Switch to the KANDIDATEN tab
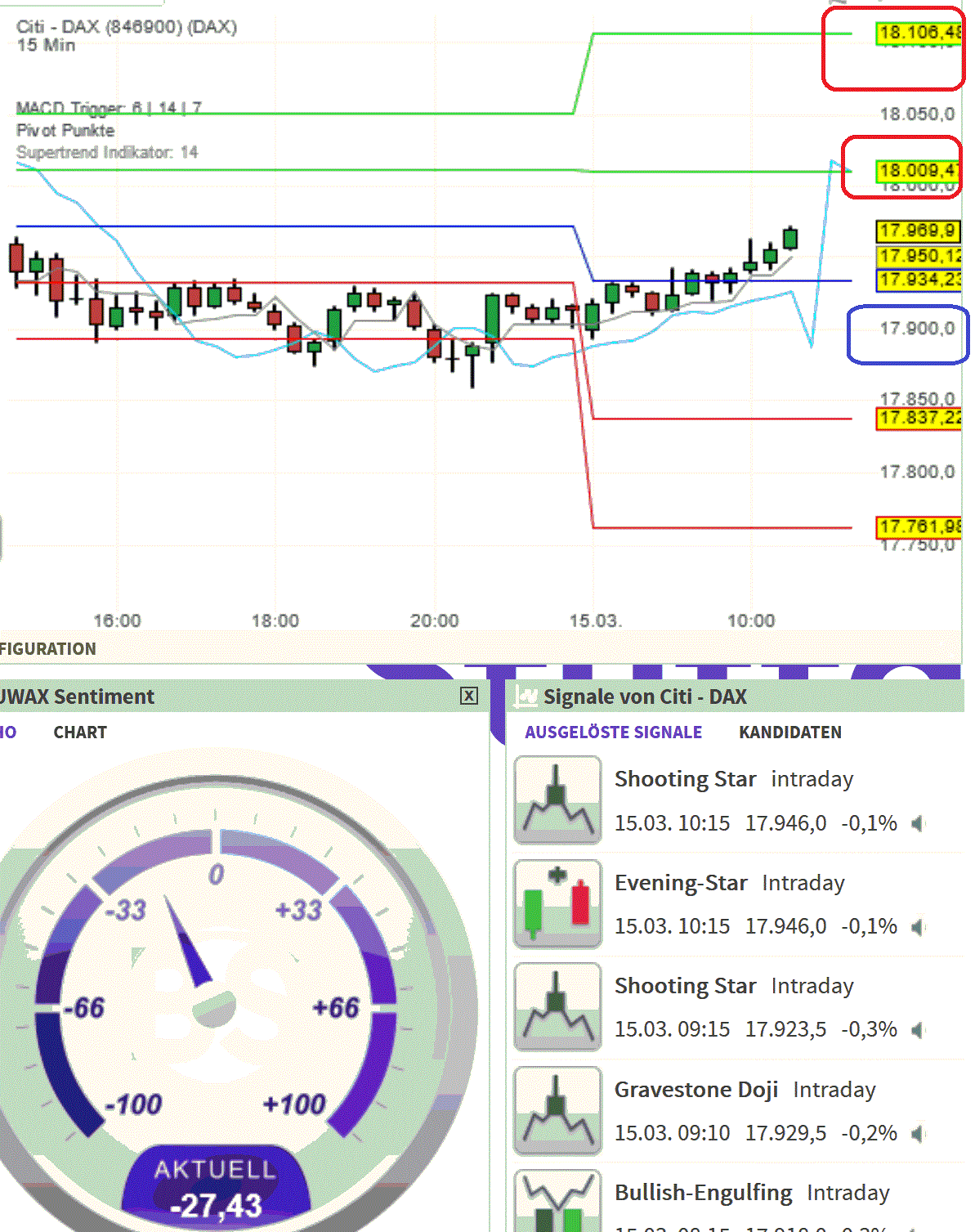975x1232 pixels. point(789,732)
